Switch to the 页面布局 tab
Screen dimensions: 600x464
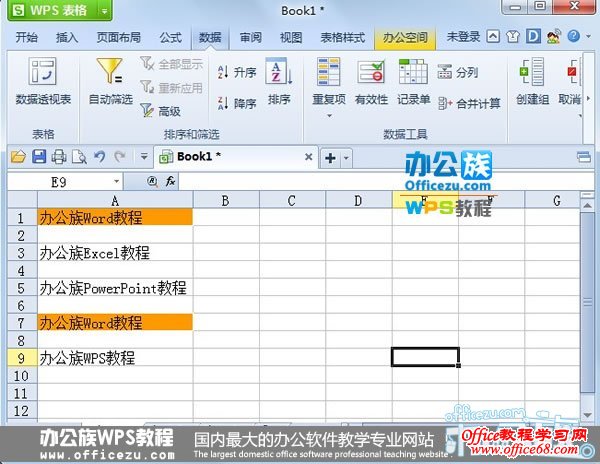click(x=119, y=37)
